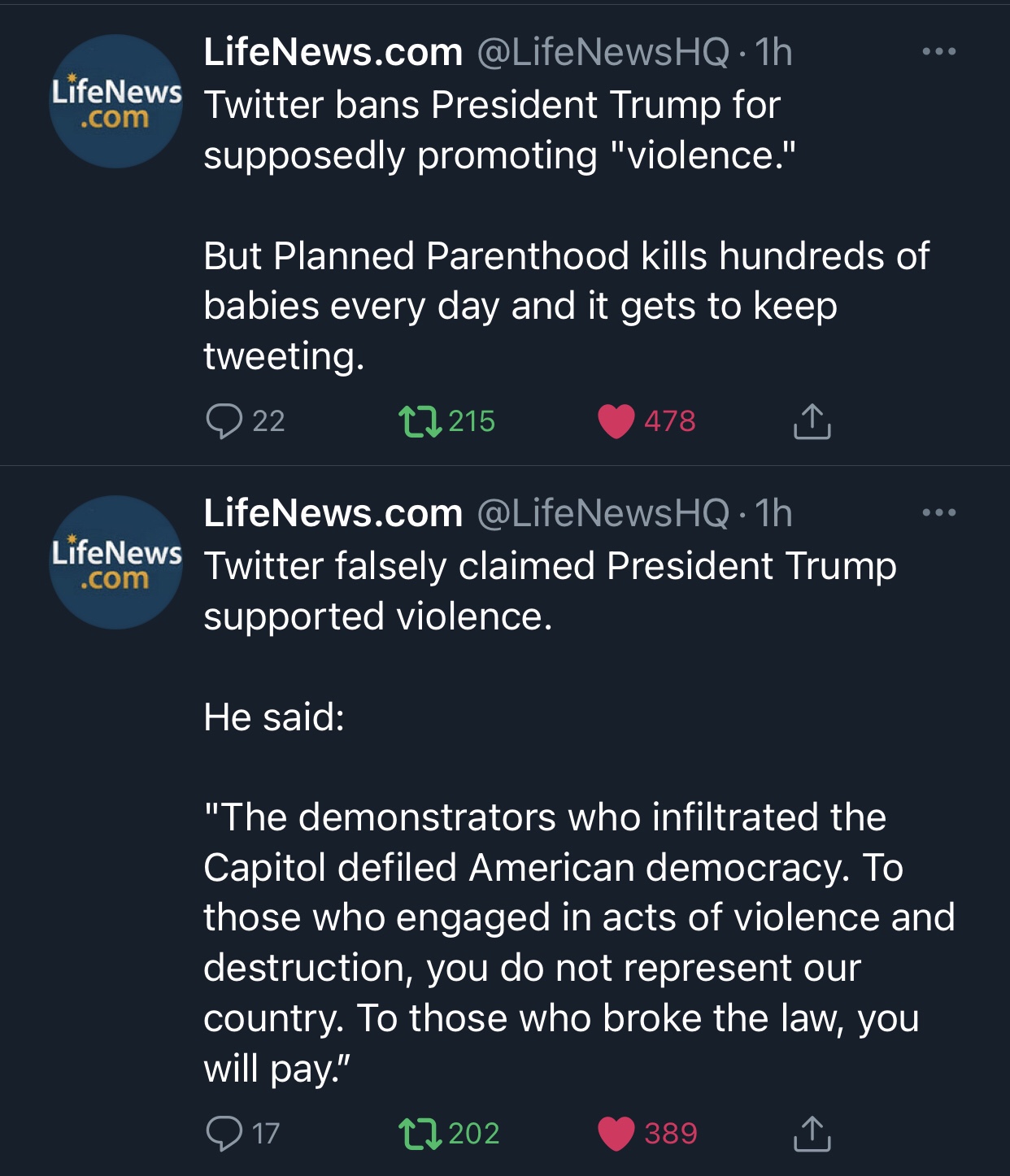Tap @LifeNewsHQ handle on second tweet
1010x1176 pixels.
coord(603,513)
